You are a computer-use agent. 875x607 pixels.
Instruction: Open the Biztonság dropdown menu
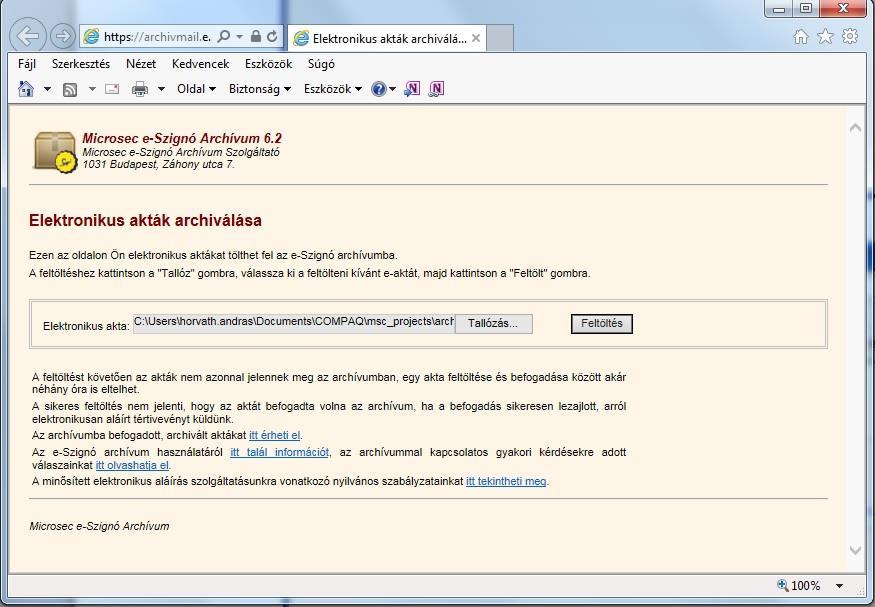(x=260, y=89)
